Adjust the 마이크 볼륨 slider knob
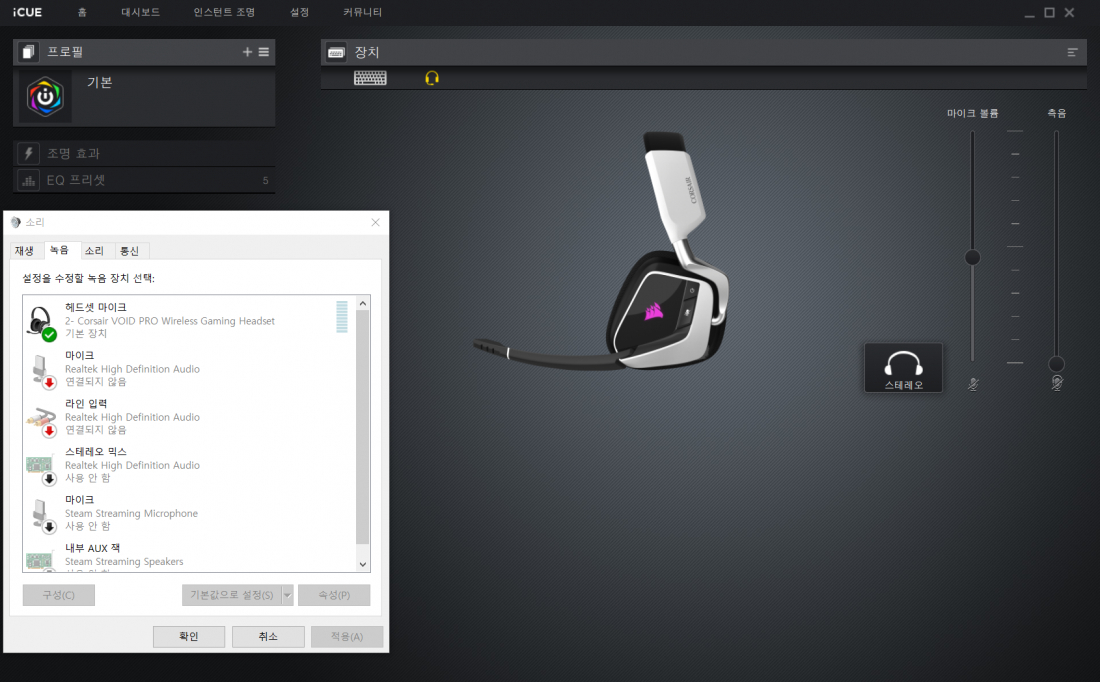 [972, 258]
